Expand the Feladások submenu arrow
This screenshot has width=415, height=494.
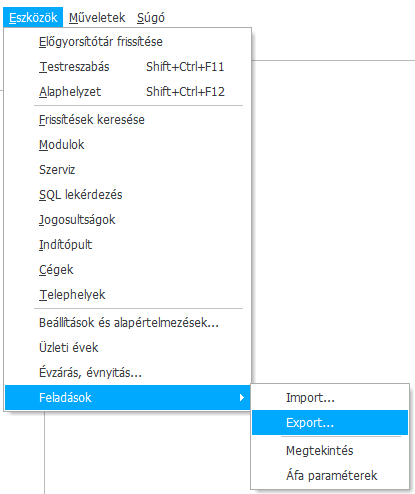[242, 397]
